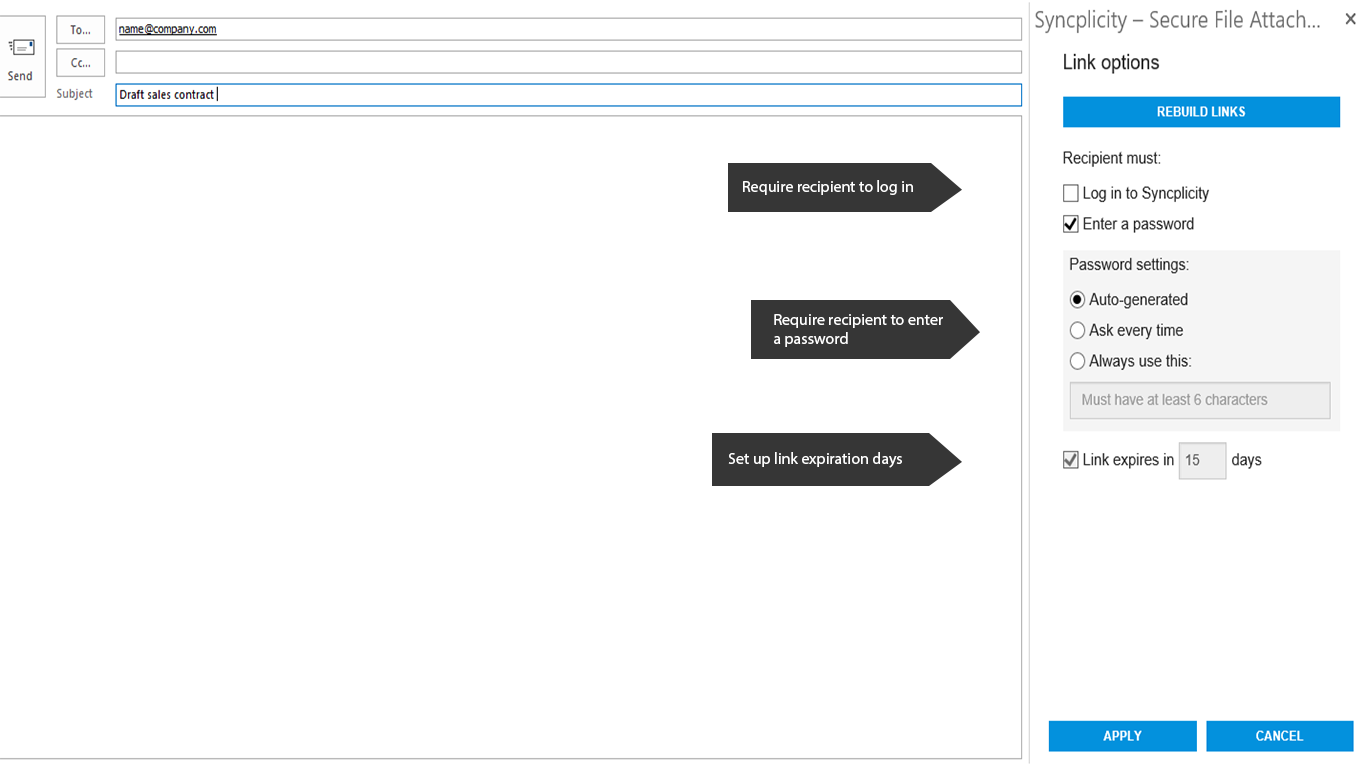
Task: Close the Syncplicity Secure File Attachment pane
Action: (x=1350, y=19)
